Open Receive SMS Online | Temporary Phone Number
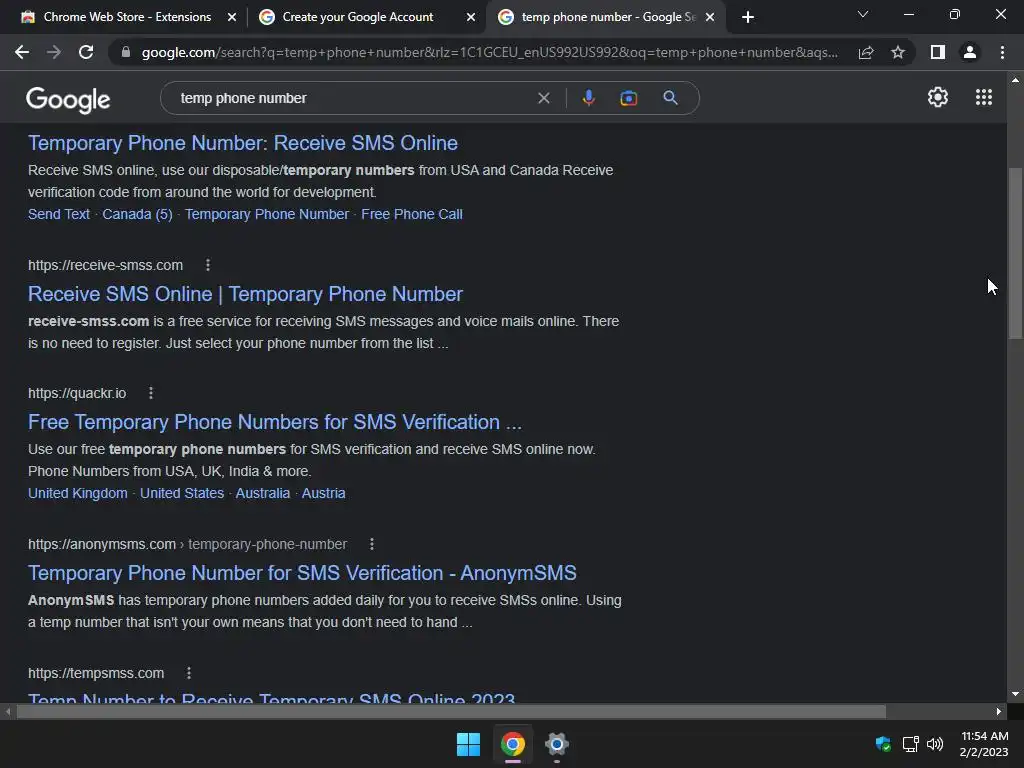The height and width of the screenshot is (768, 1024). click(246, 294)
